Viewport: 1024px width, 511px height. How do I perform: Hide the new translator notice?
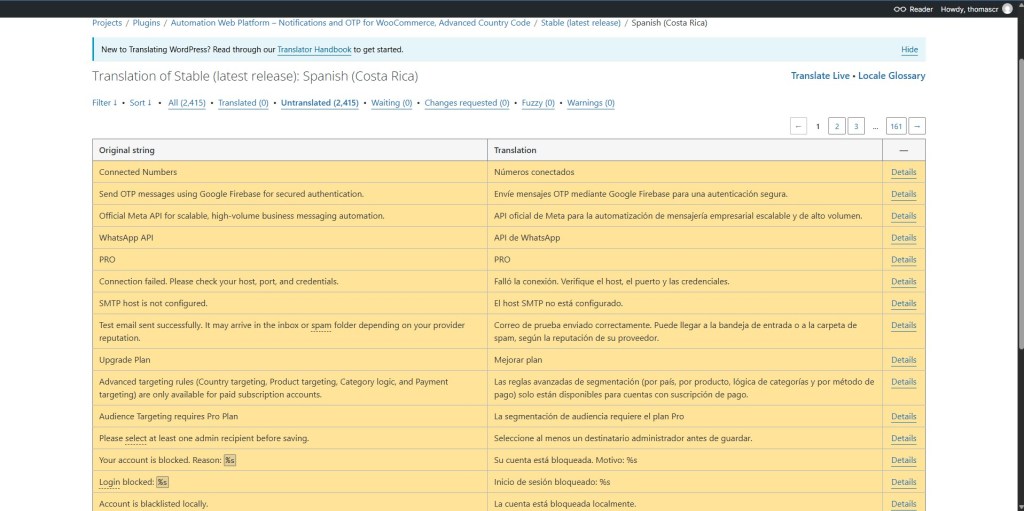pyautogui.click(x=909, y=50)
